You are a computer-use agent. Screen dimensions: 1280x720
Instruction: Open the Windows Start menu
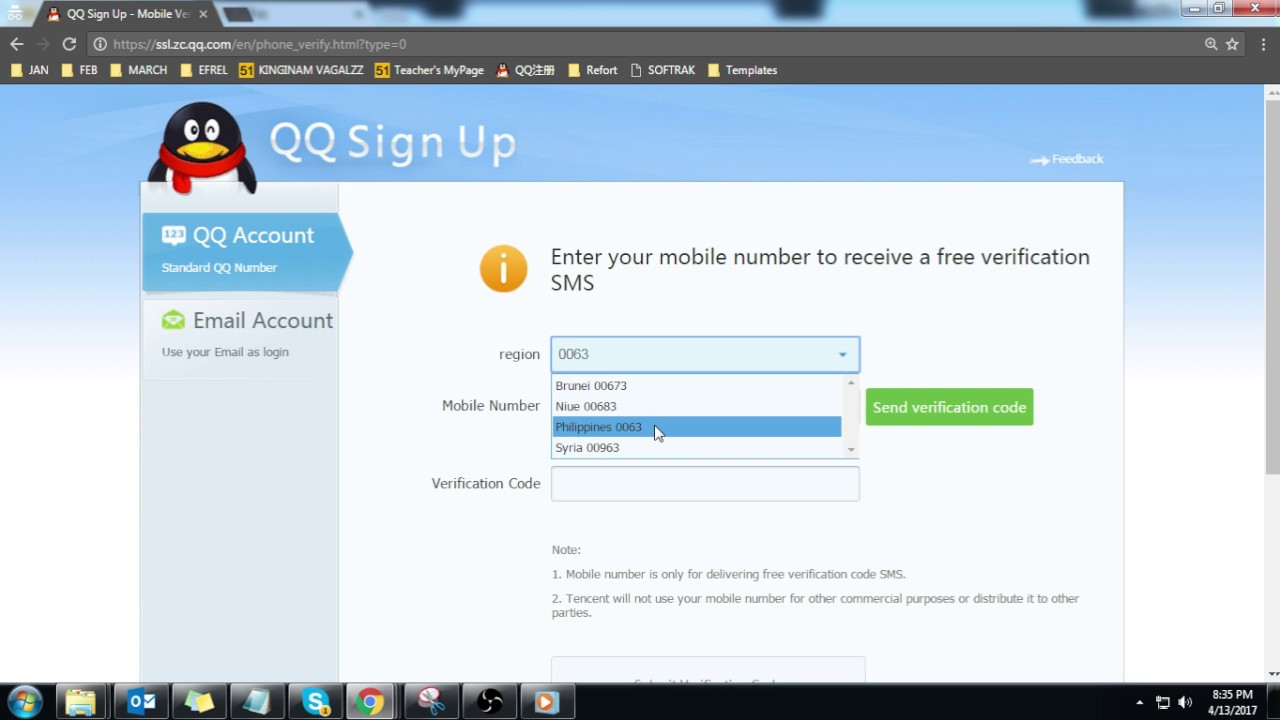tap(25, 701)
